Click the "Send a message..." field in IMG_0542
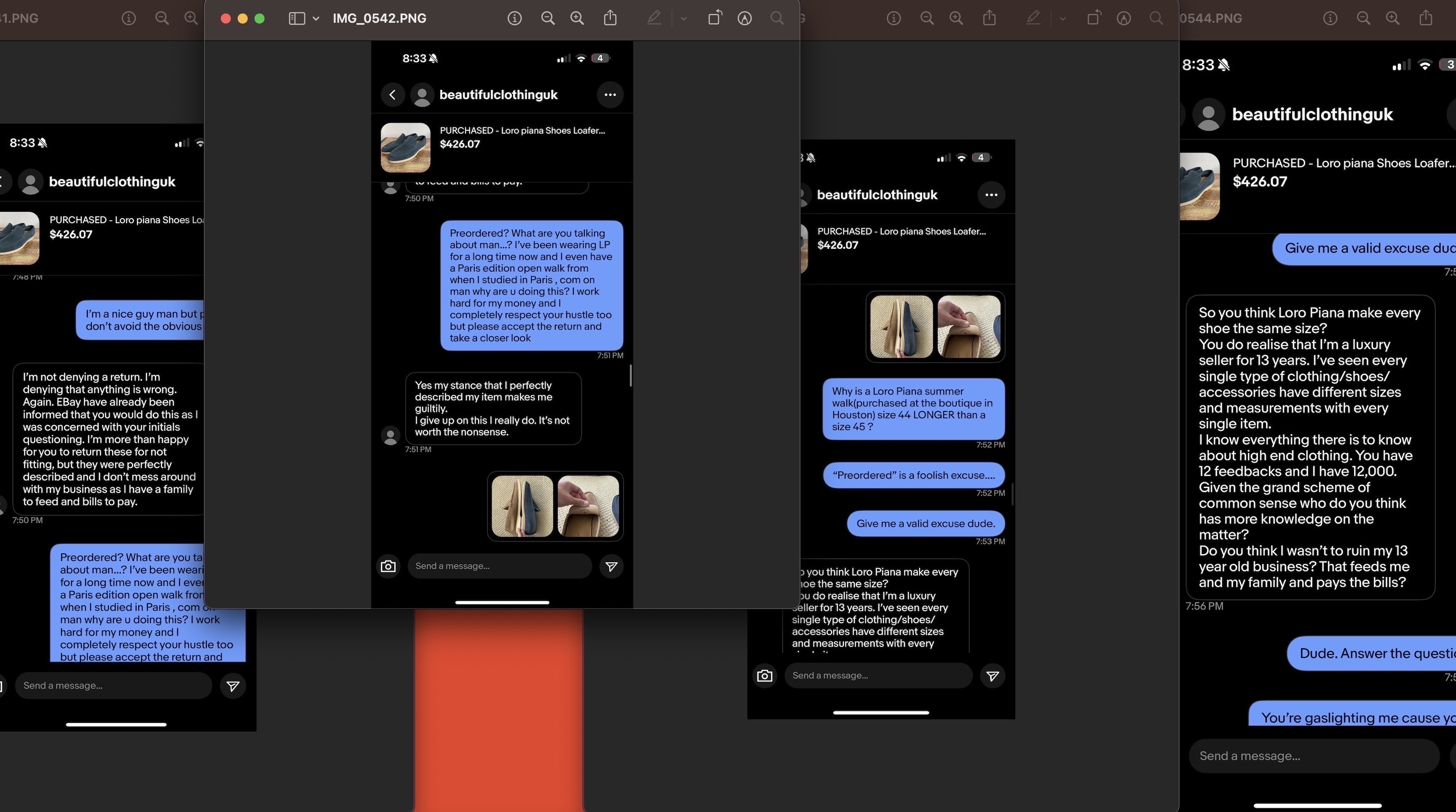The image size is (1456, 812). pos(500,566)
